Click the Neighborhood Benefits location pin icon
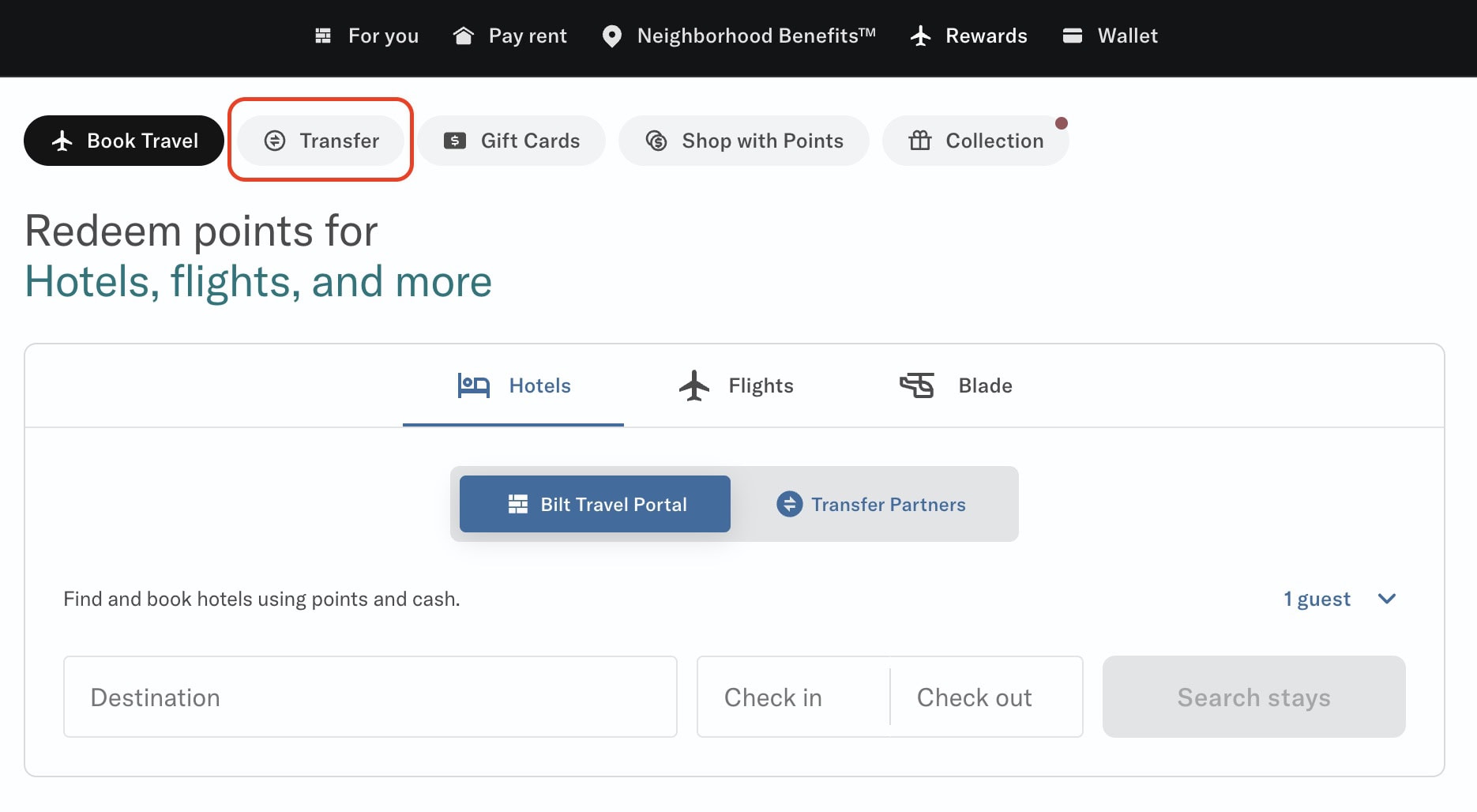Image resolution: width=1477 pixels, height=812 pixels. pyautogui.click(x=611, y=36)
